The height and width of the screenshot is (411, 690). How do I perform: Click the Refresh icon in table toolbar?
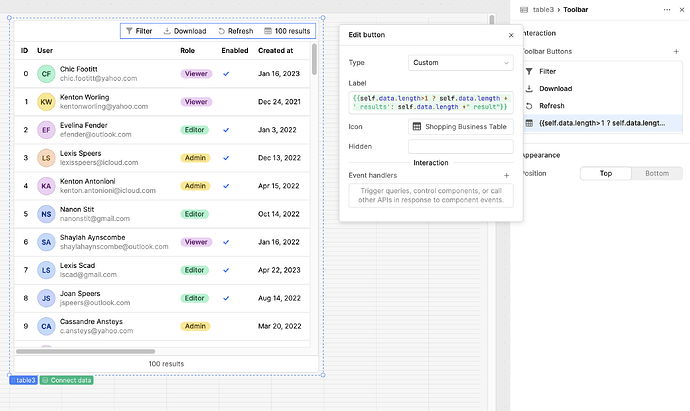coord(221,31)
